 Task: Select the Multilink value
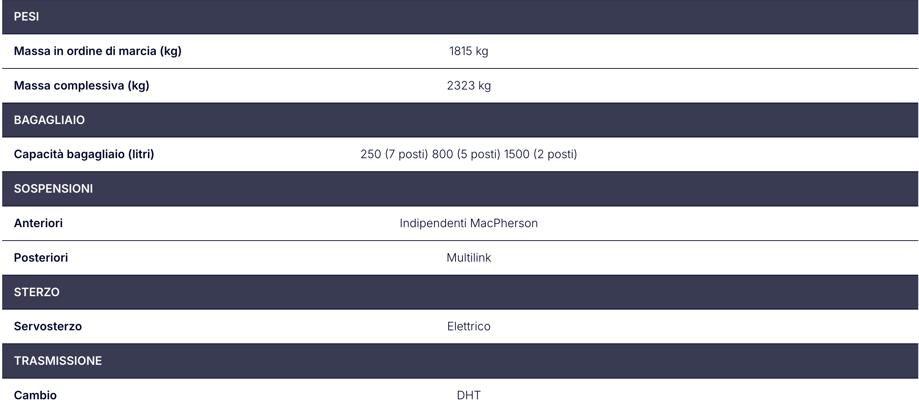point(468,257)
